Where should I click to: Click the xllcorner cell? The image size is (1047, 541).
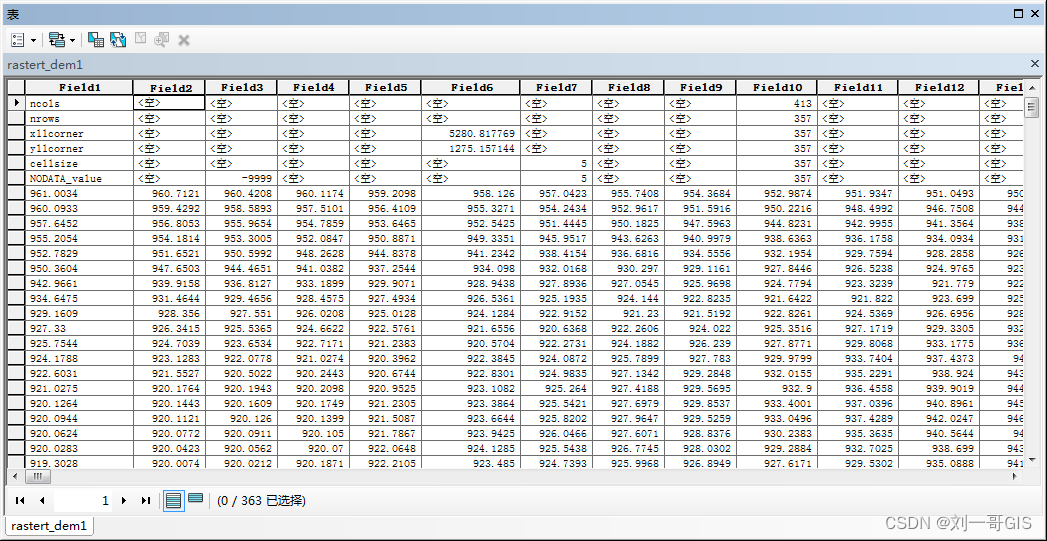tap(79, 134)
